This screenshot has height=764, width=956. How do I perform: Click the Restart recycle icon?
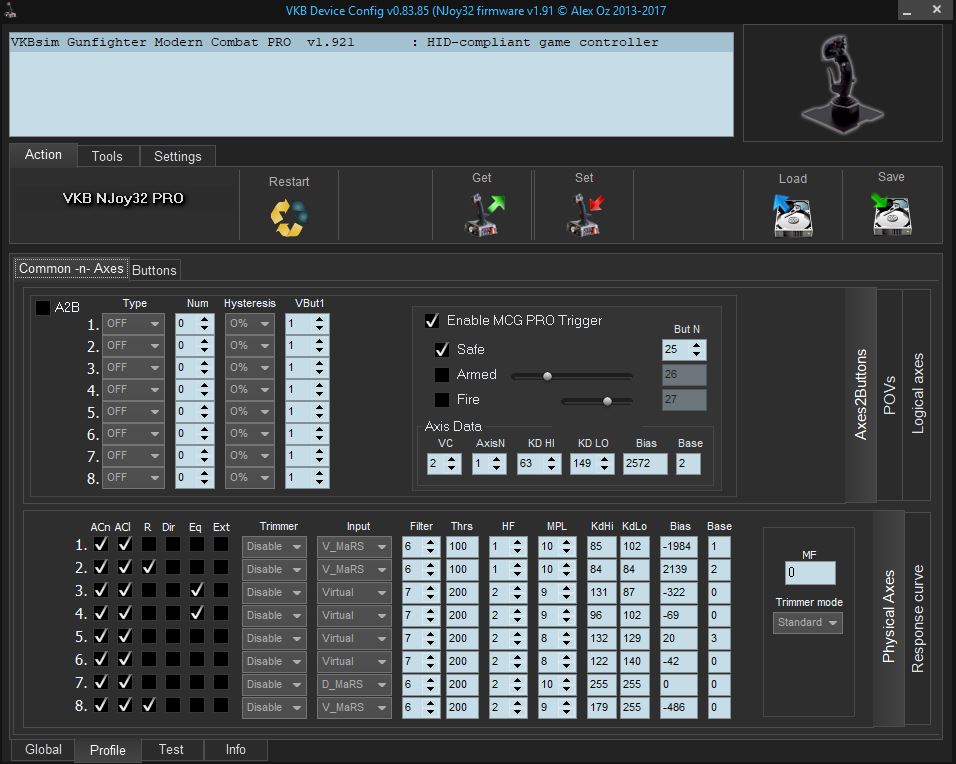tap(288, 217)
